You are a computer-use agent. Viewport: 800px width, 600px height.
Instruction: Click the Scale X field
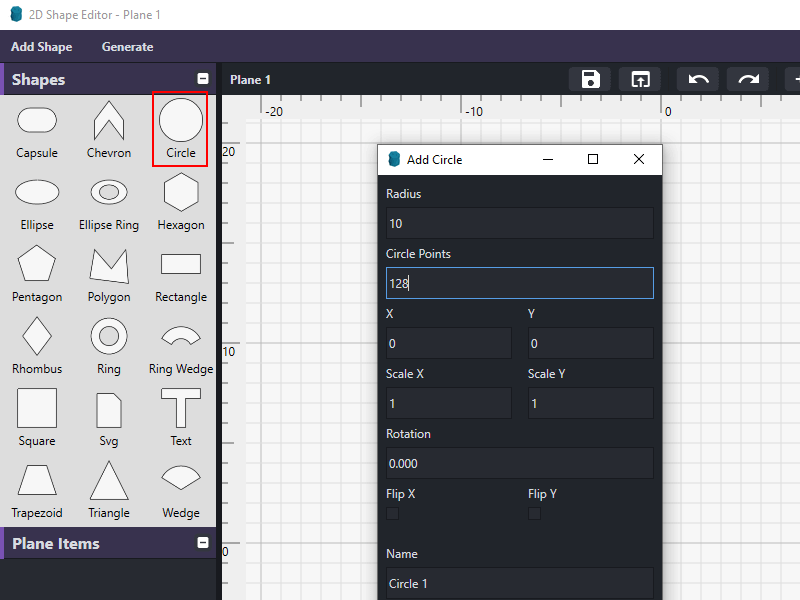point(448,403)
